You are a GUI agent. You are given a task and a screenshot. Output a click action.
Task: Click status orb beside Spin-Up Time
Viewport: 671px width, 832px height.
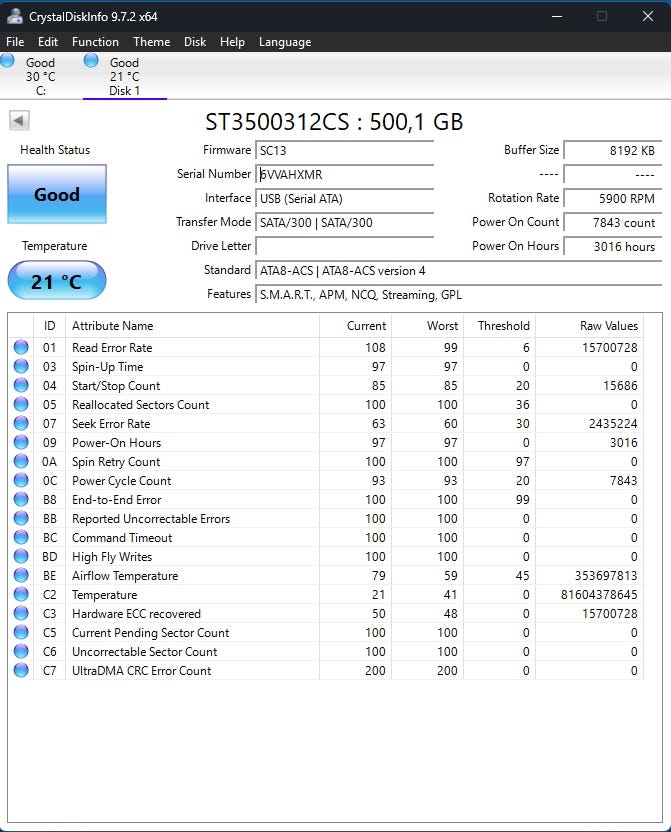coord(21,366)
